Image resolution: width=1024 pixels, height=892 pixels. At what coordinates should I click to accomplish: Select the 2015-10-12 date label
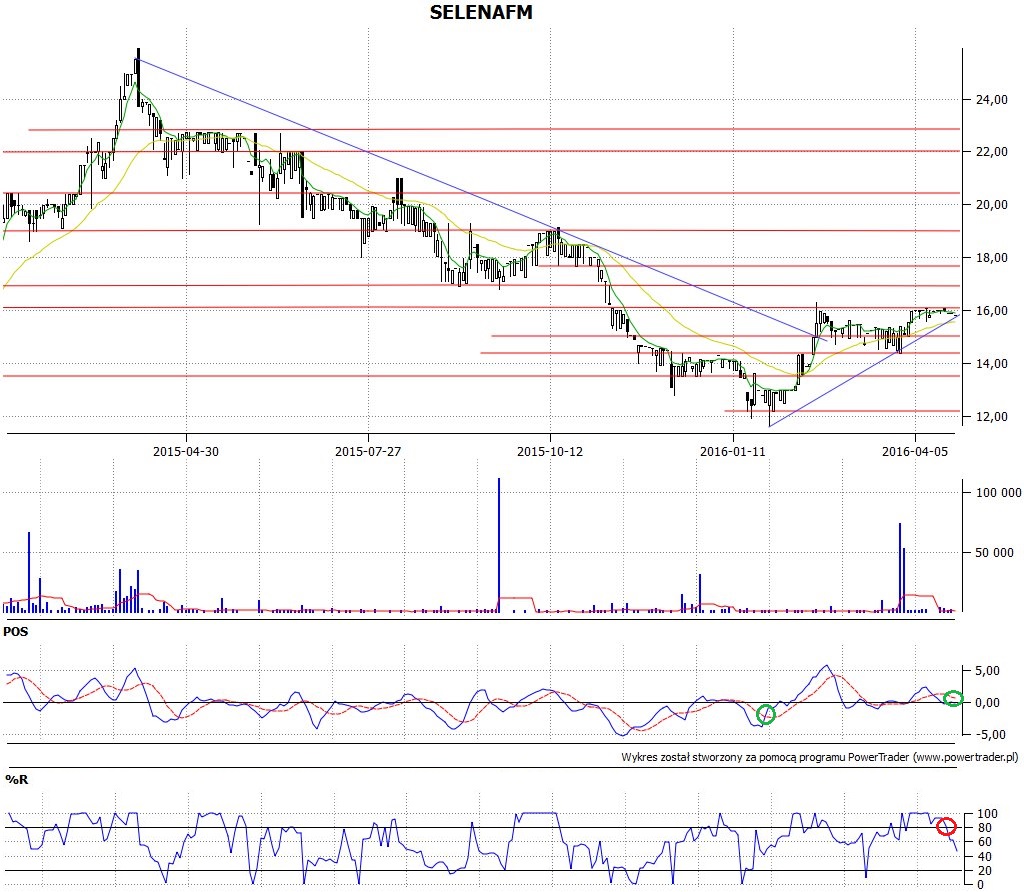tap(550, 451)
